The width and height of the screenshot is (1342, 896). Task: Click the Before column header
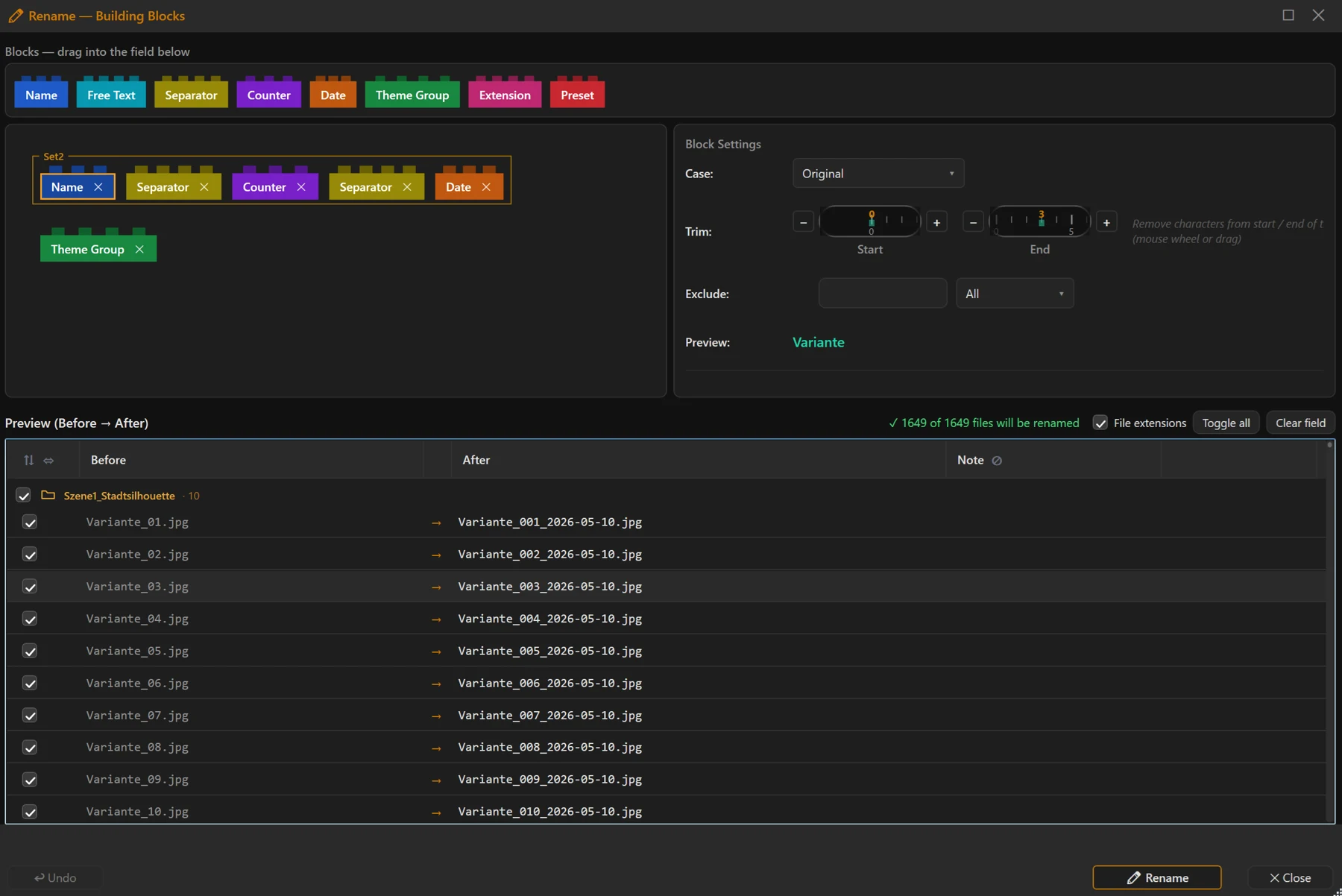(x=251, y=460)
